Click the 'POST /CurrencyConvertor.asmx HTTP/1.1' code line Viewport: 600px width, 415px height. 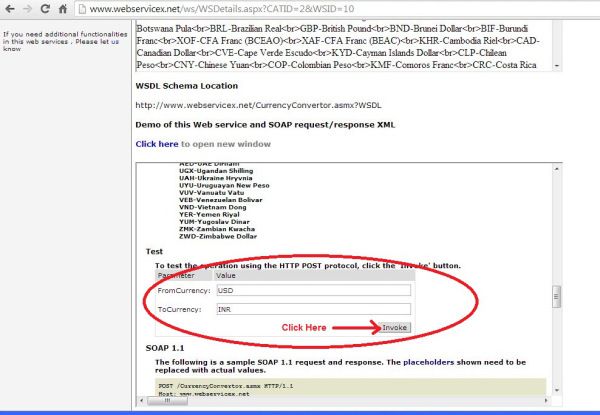[226, 386]
